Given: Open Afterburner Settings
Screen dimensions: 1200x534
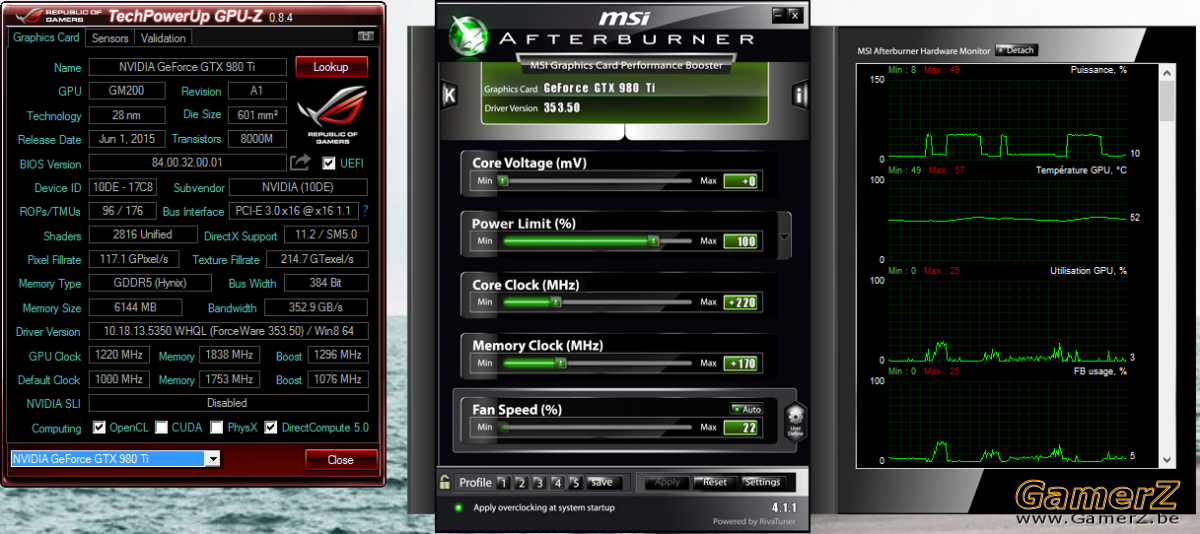Looking at the screenshot, I should tap(763, 482).
